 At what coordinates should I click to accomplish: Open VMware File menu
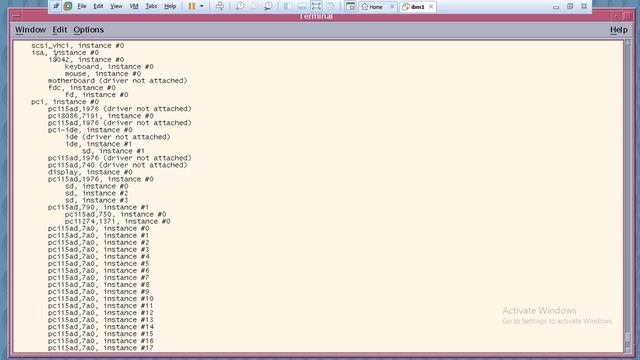tap(82, 6)
